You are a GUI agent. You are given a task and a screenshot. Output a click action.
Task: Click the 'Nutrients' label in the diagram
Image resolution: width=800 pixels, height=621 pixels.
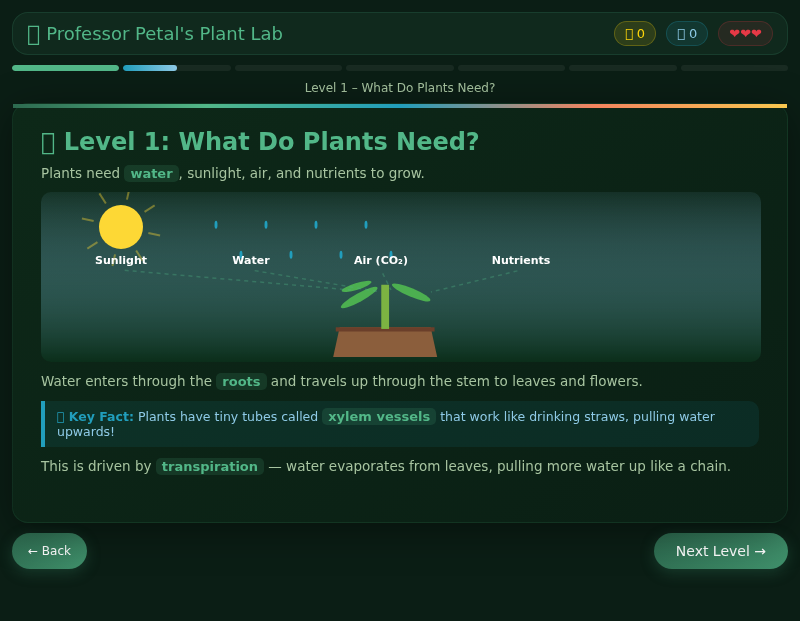pyautogui.click(x=520, y=260)
